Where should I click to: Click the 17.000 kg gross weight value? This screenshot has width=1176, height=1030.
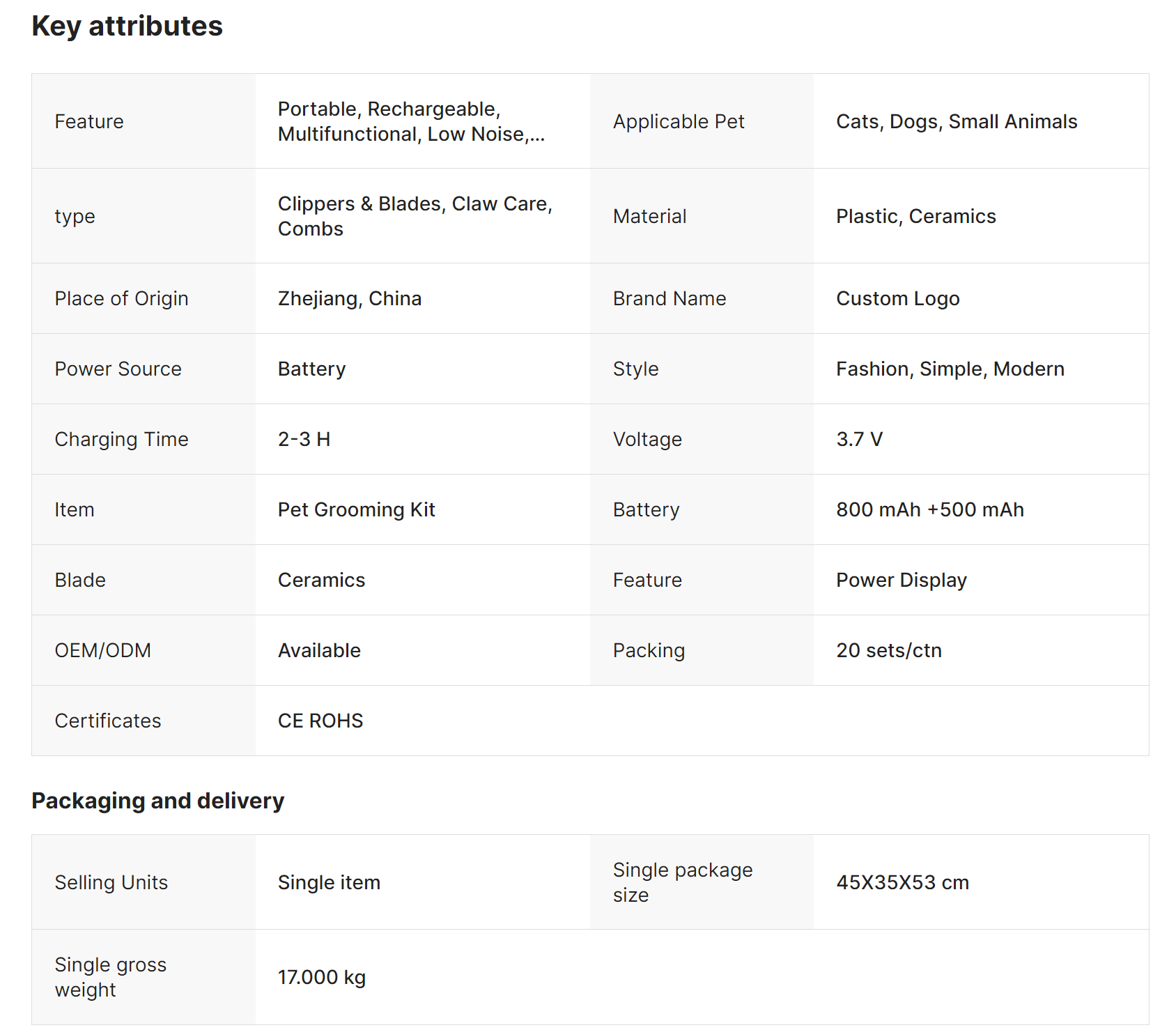(321, 978)
